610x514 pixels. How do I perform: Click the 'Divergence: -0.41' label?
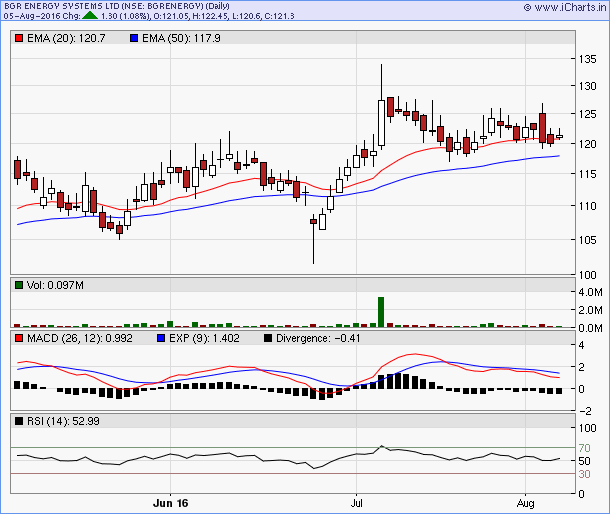(x=318, y=338)
